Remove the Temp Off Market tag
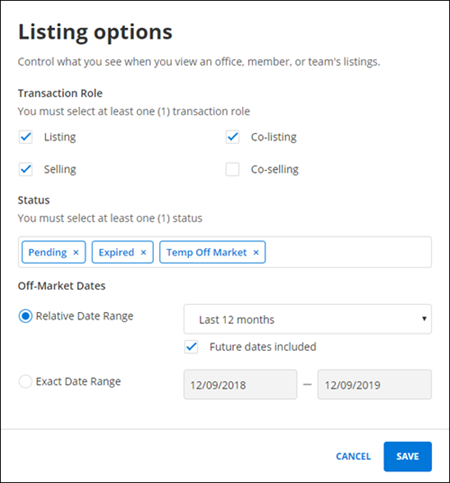450x483 pixels. [256, 252]
